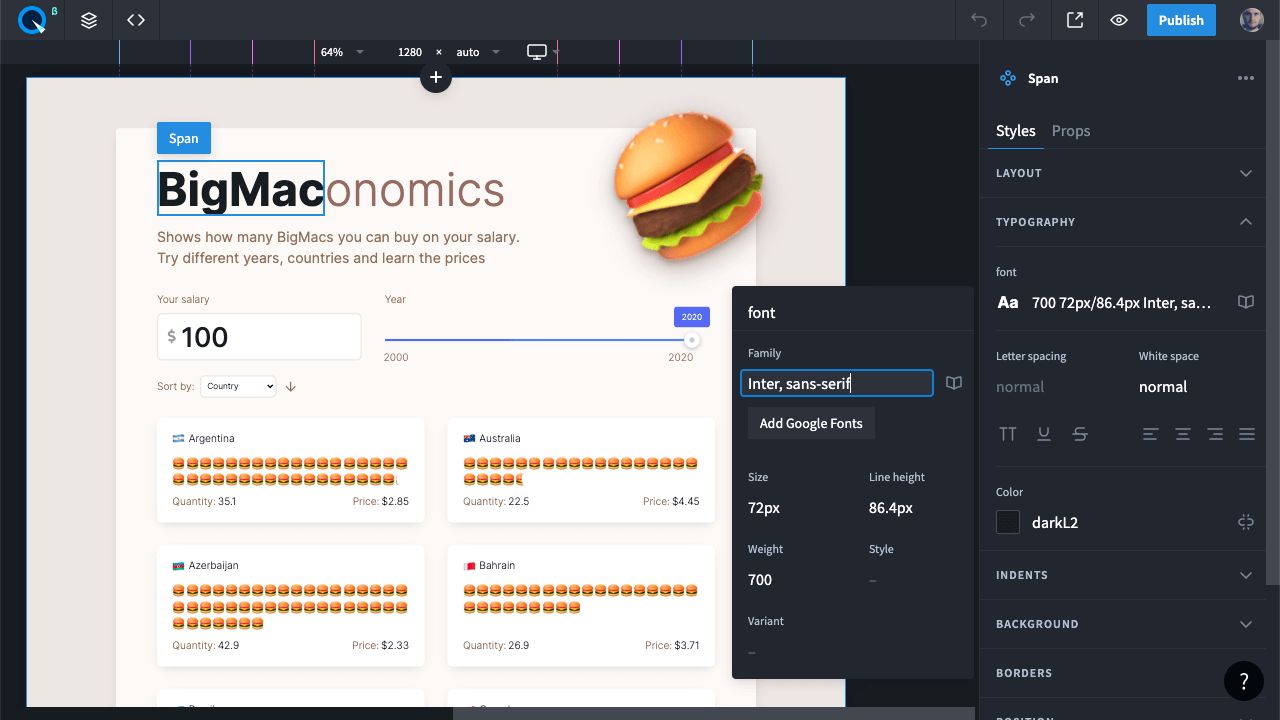Click the color theme link icon
Screen dimensions: 1280x720
coord(1245,522)
